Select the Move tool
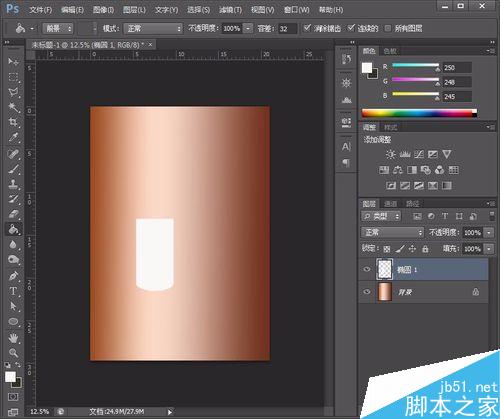Viewport: 500px width, 419px height. coord(13,61)
